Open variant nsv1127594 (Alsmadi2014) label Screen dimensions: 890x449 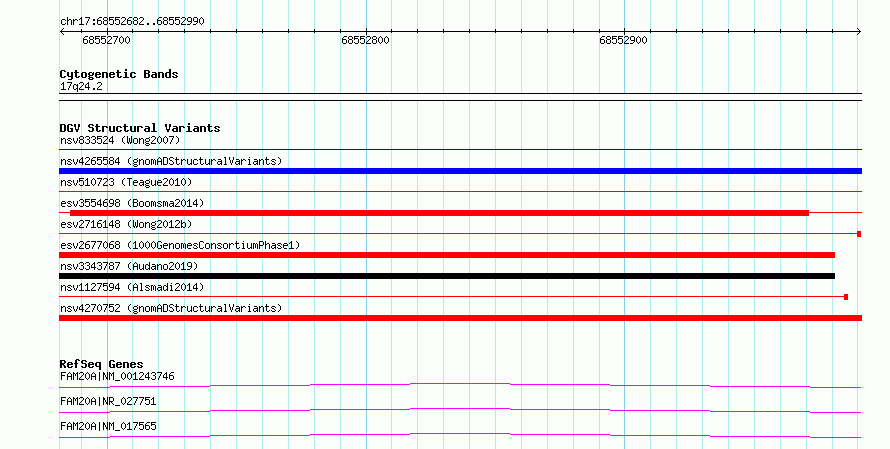(x=132, y=287)
